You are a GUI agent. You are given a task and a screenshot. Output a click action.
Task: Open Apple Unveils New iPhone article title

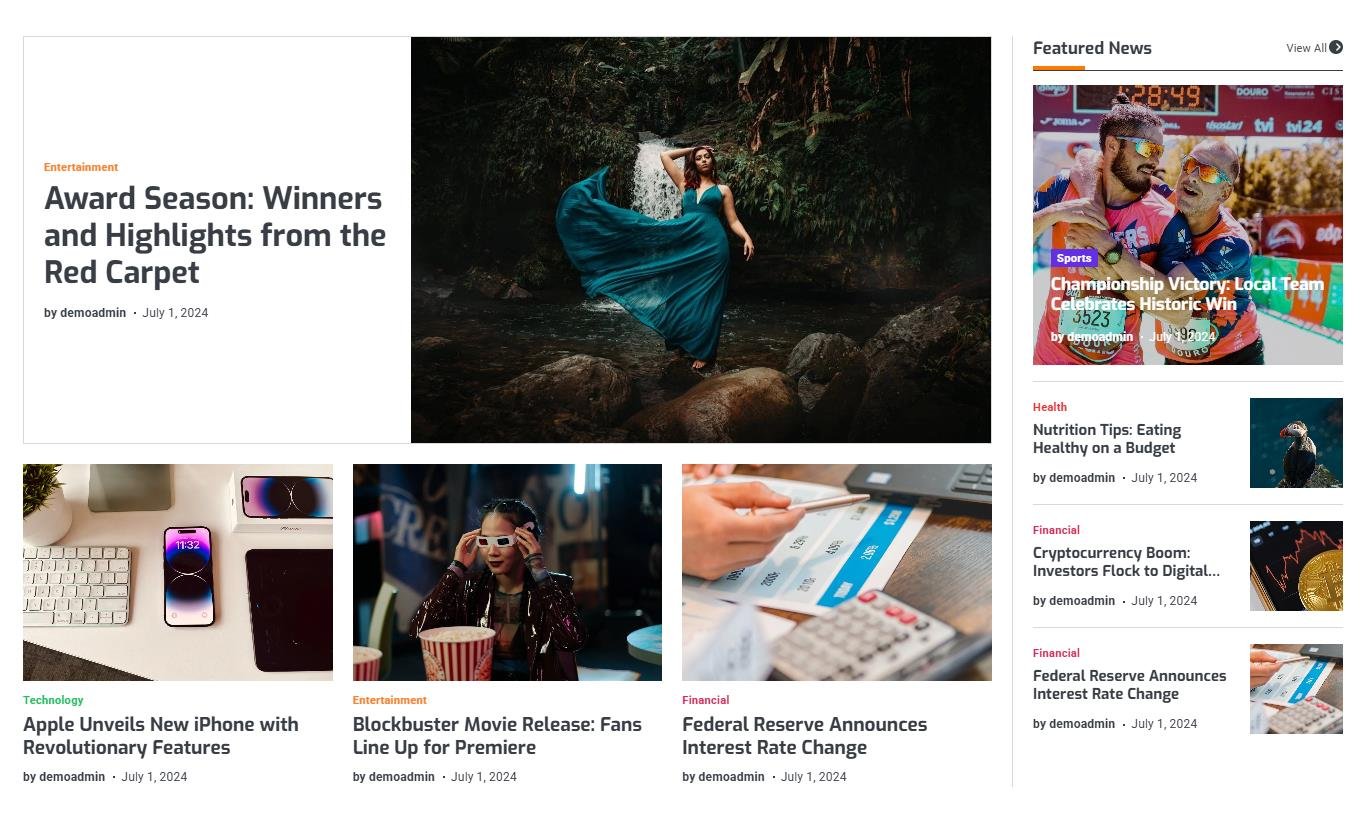click(161, 736)
